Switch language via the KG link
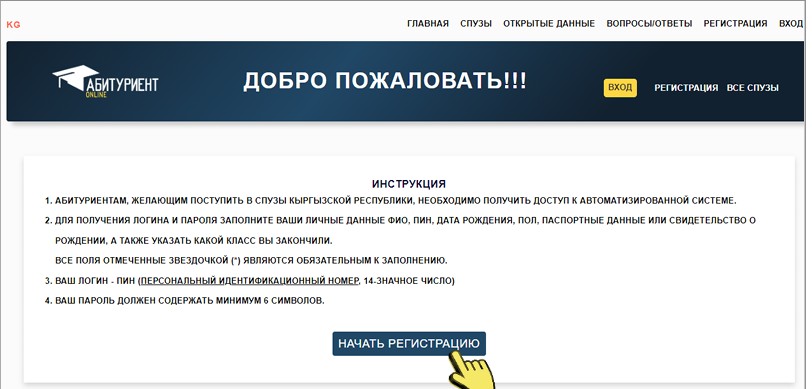 [x=13, y=24]
